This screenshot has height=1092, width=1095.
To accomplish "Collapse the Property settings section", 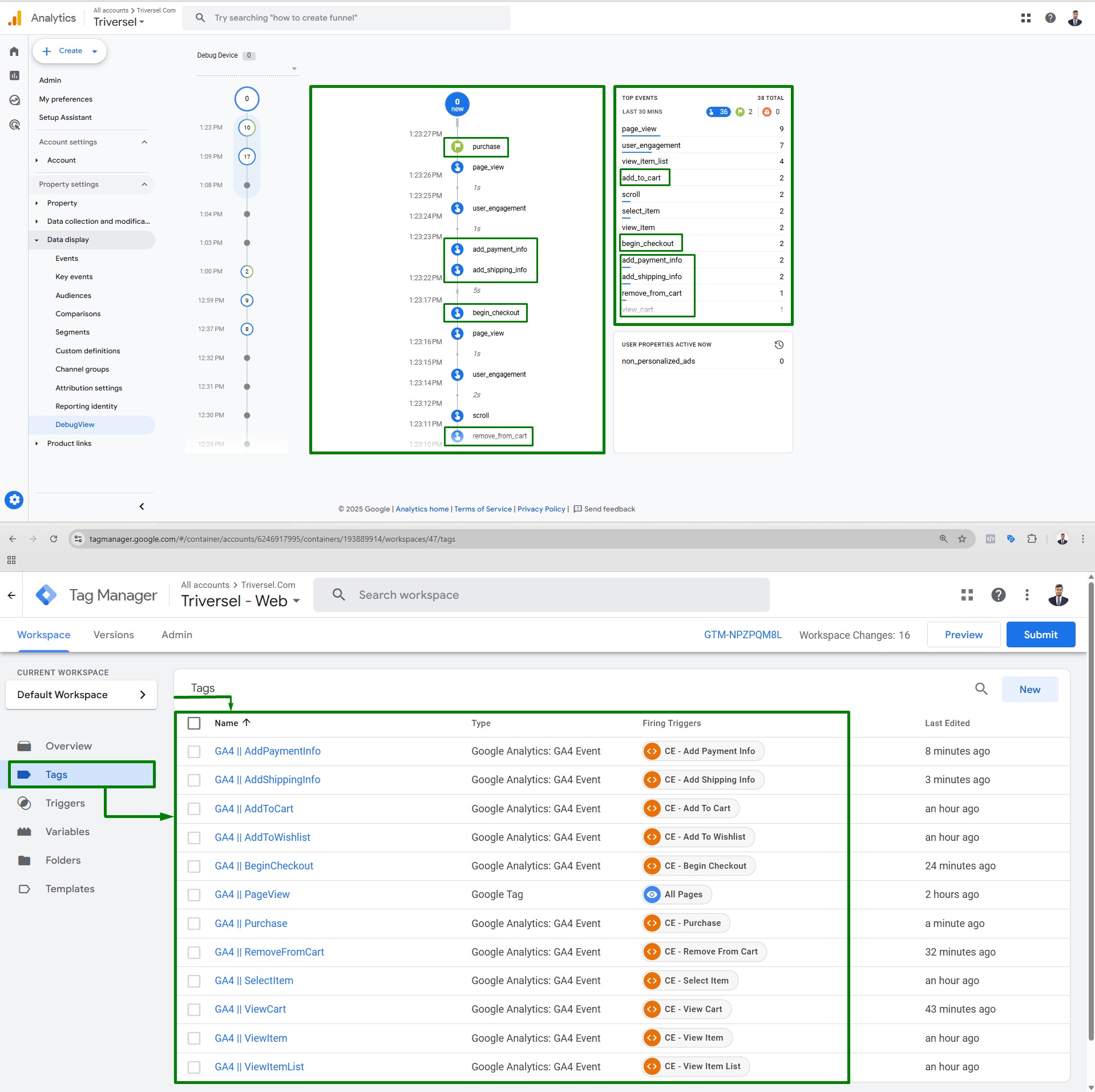I will point(144,184).
